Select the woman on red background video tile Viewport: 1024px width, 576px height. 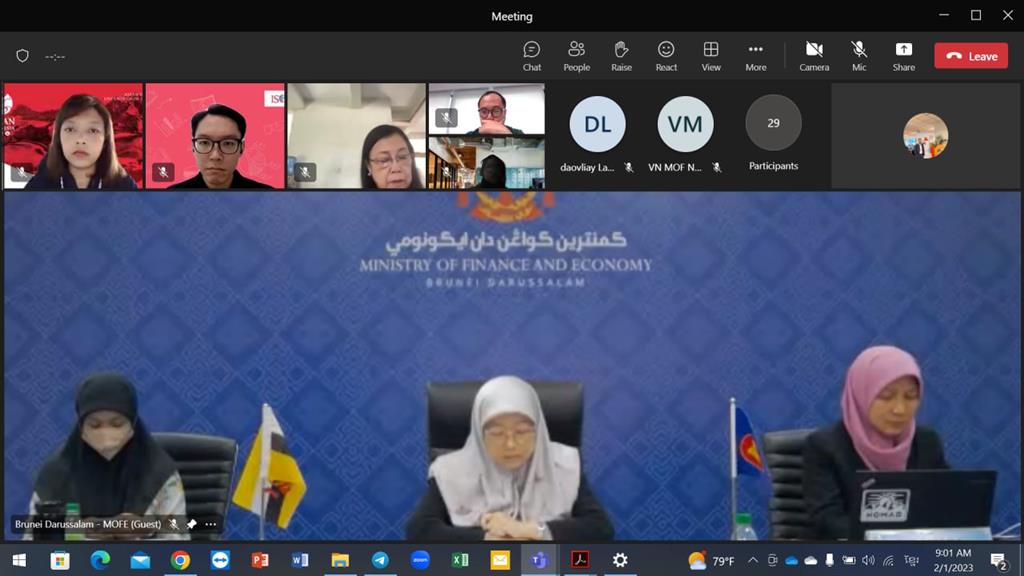click(x=73, y=136)
